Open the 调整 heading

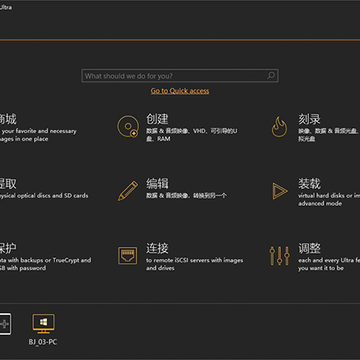point(309,248)
